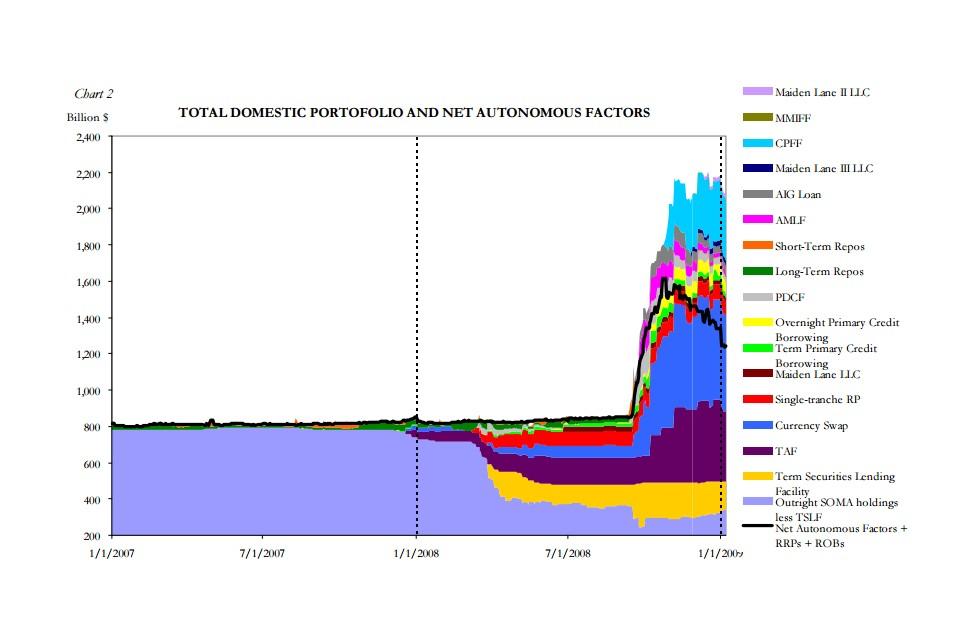This screenshot has width=967, height=628.
Task: Click the "Currency Swap" legend label
Action: [x=811, y=426]
